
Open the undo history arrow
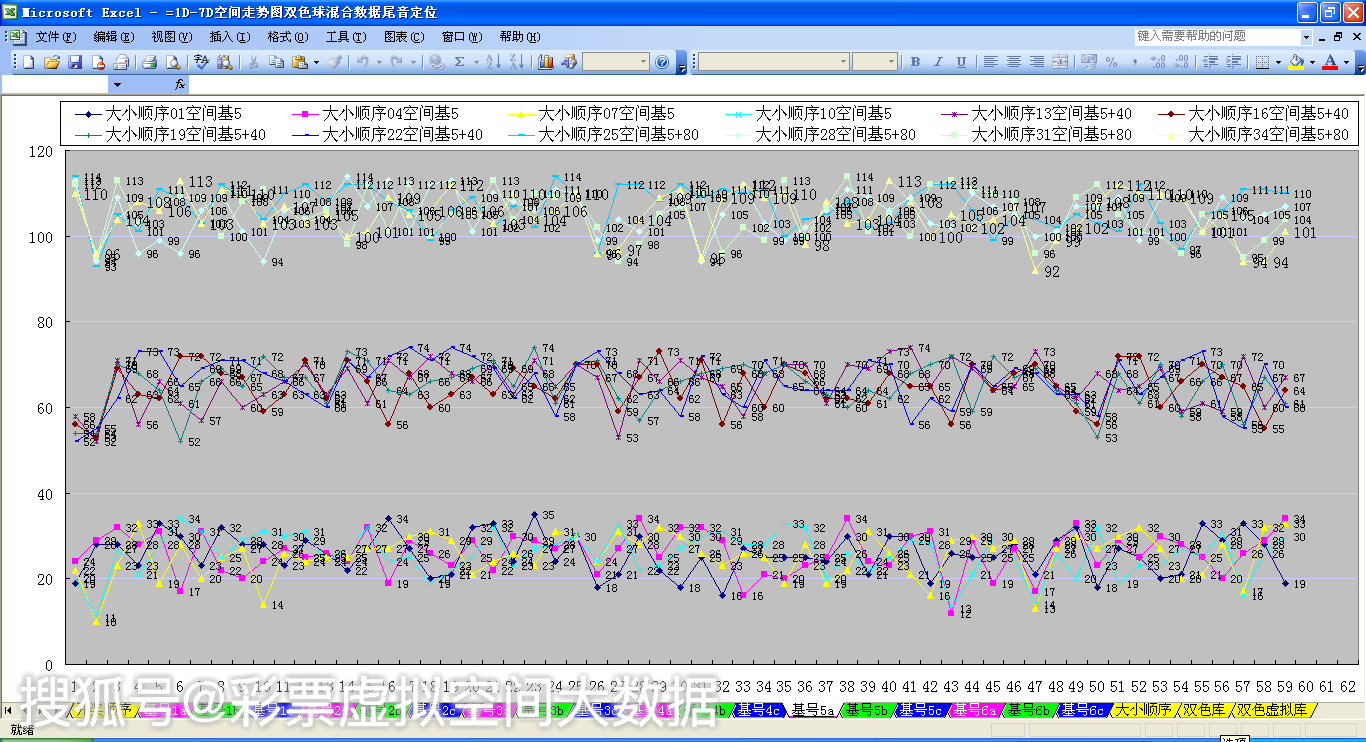[x=379, y=61]
